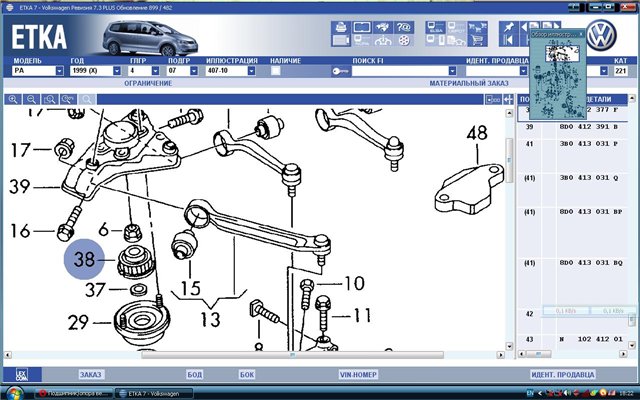Click the triple shopping carts icon
Screen dimensions: 640x400
[x=477, y=27]
